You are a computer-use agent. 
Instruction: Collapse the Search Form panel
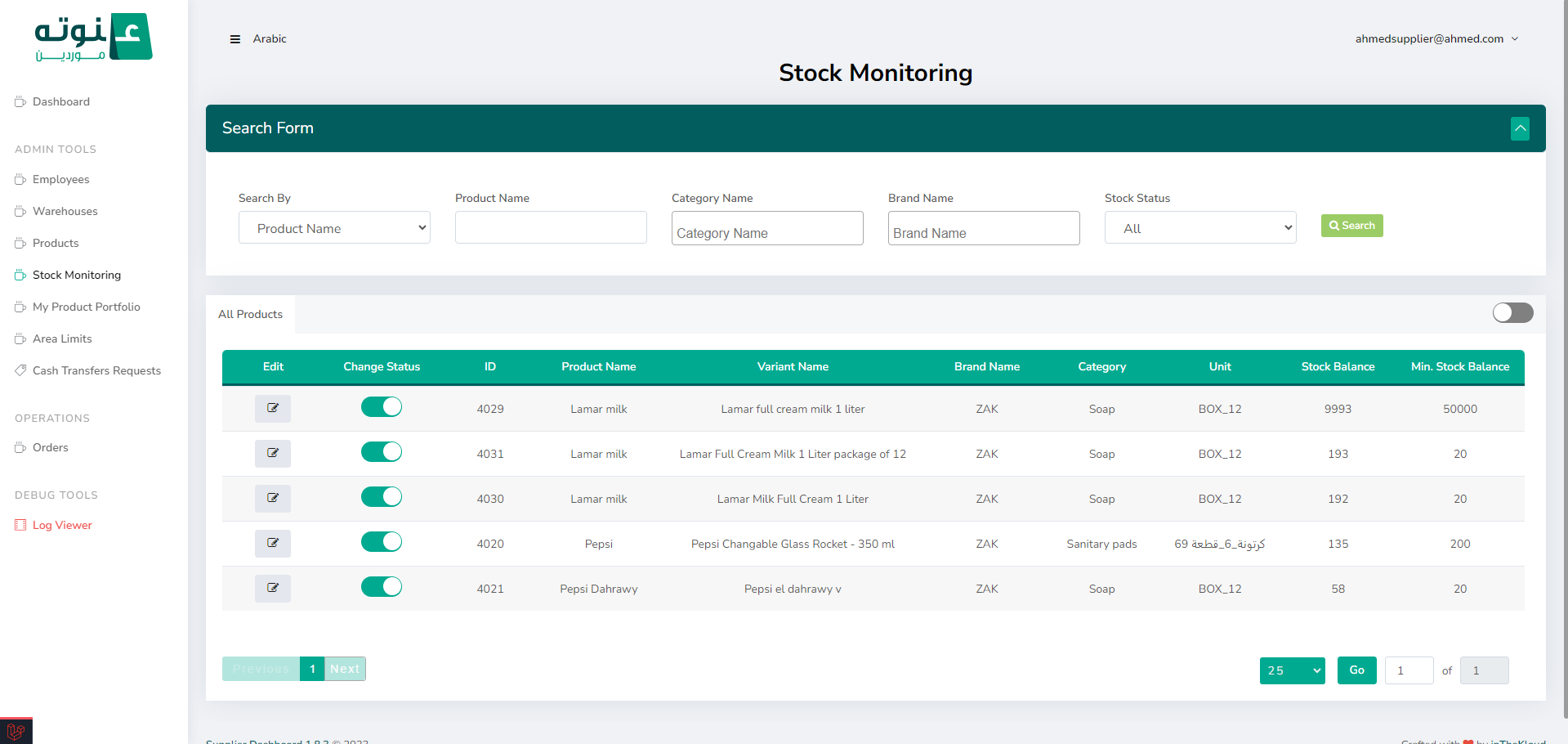point(1520,128)
